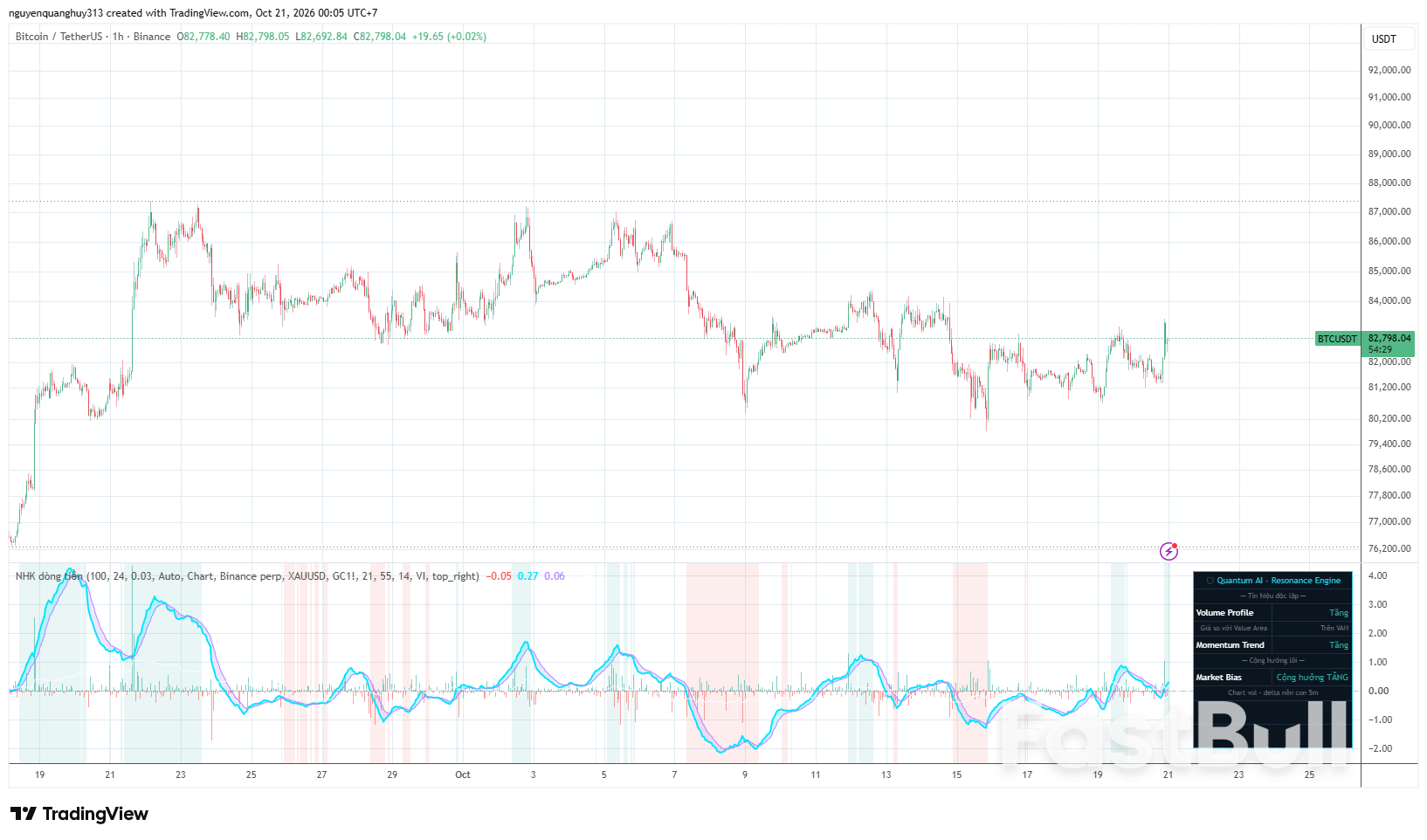Screen dimensions: 1427x840
Task: Click the 76,200.00 price axis label
Action: click(x=1389, y=548)
